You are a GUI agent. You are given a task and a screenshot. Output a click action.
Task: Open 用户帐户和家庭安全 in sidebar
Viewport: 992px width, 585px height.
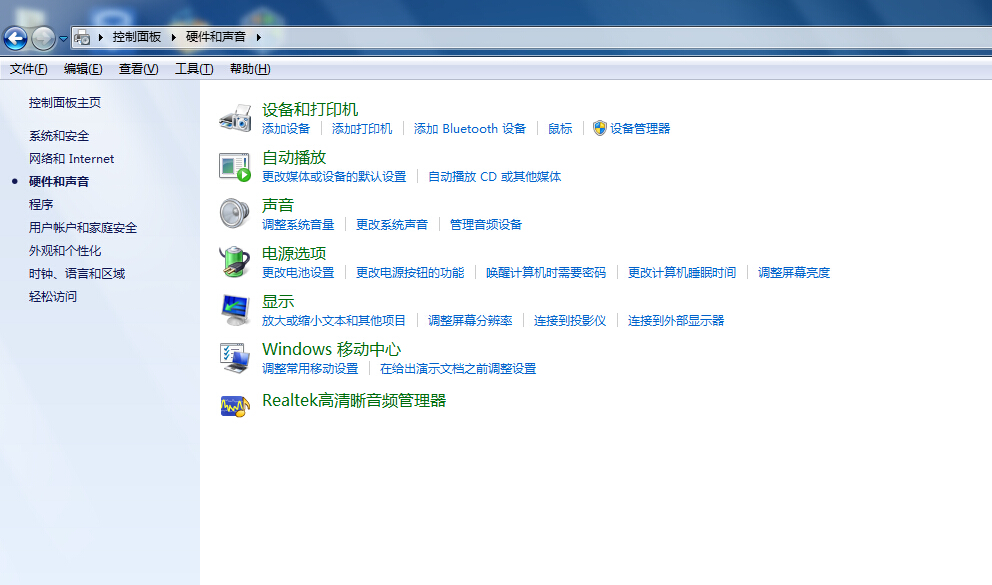coord(83,228)
